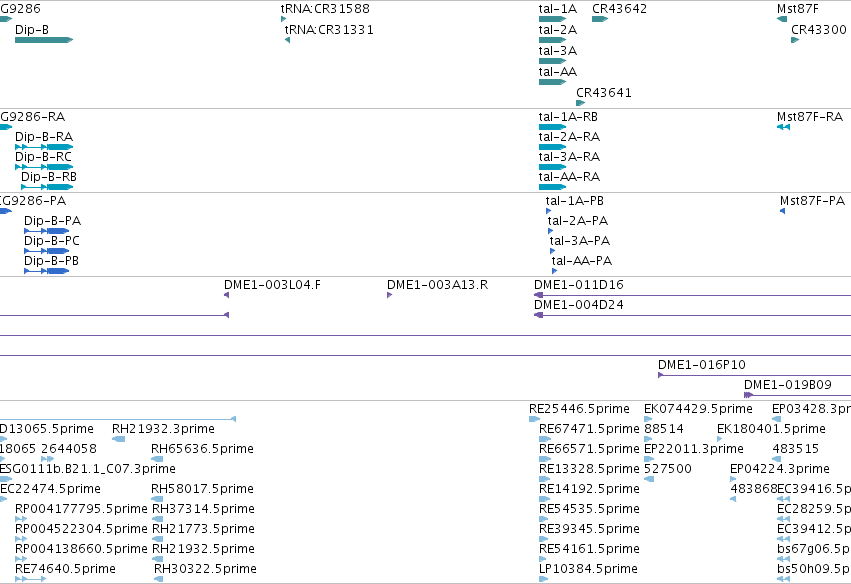
Task: Select the RH21932.5prime EST label
Action: pyautogui.click(x=204, y=549)
